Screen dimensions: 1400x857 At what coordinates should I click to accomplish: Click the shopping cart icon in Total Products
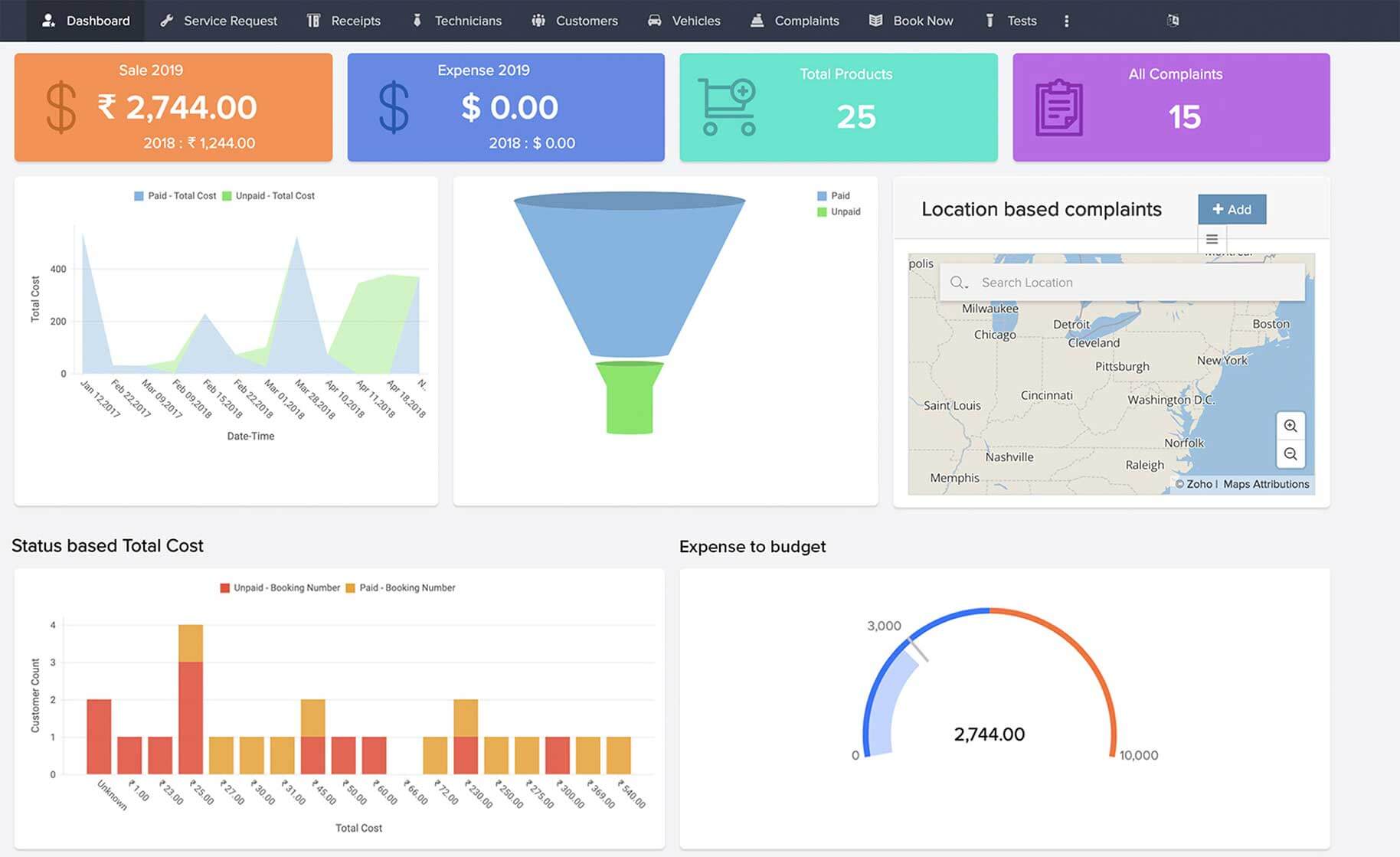pyautogui.click(x=726, y=107)
